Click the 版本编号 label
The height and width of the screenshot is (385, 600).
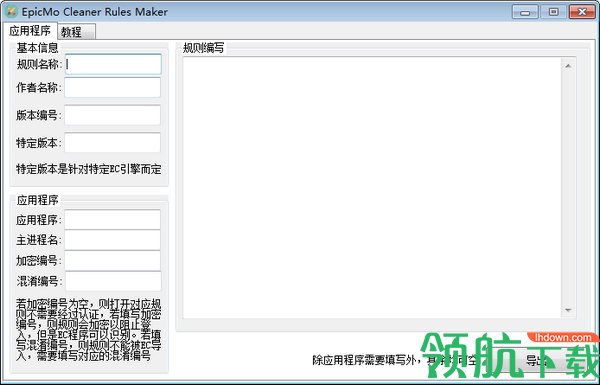click(x=39, y=115)
